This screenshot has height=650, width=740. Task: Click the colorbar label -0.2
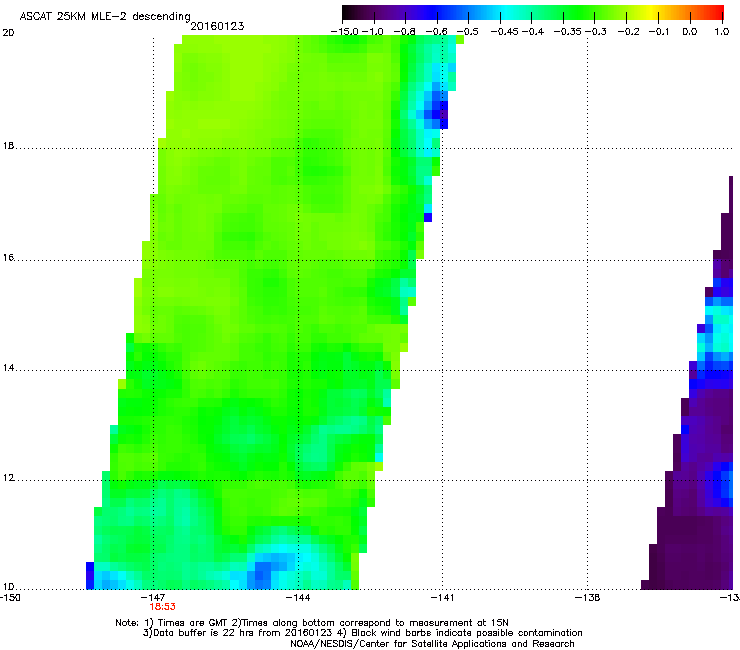(628, 32)
